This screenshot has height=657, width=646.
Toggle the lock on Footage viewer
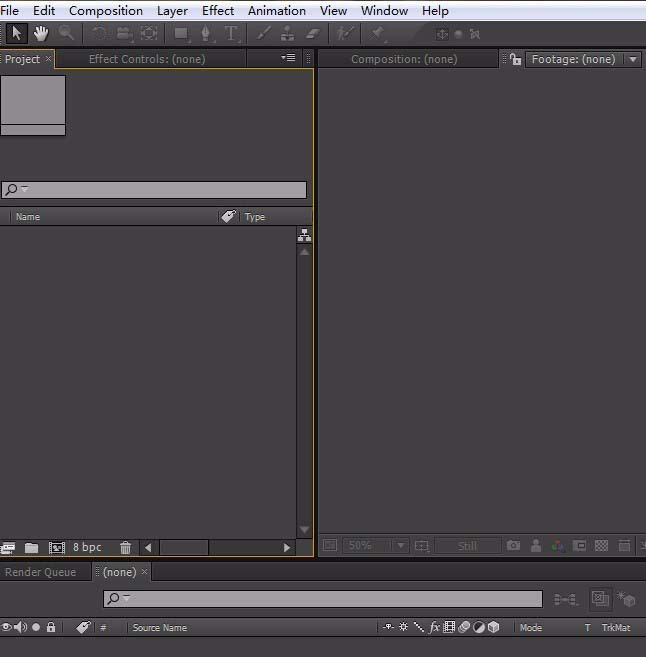click(x=515, y=59)
